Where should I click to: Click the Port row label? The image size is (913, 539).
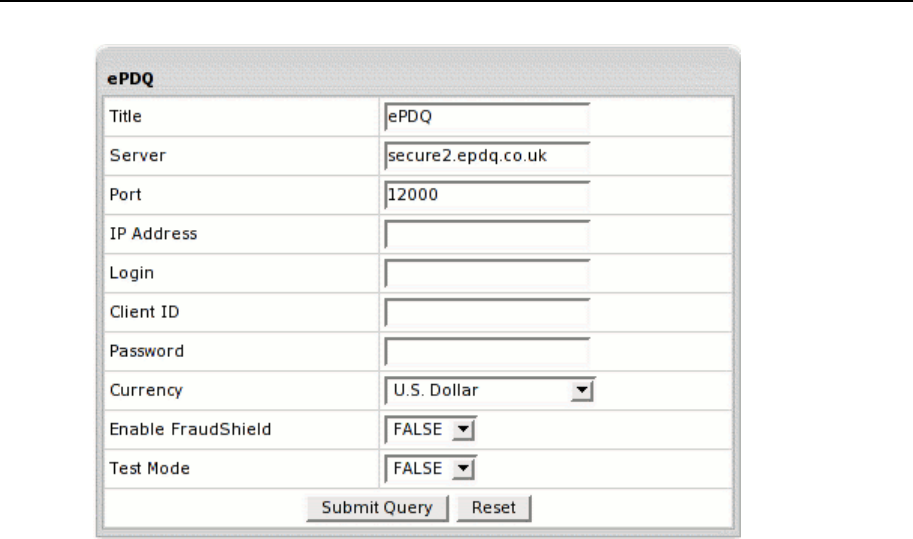coord(125,194)
